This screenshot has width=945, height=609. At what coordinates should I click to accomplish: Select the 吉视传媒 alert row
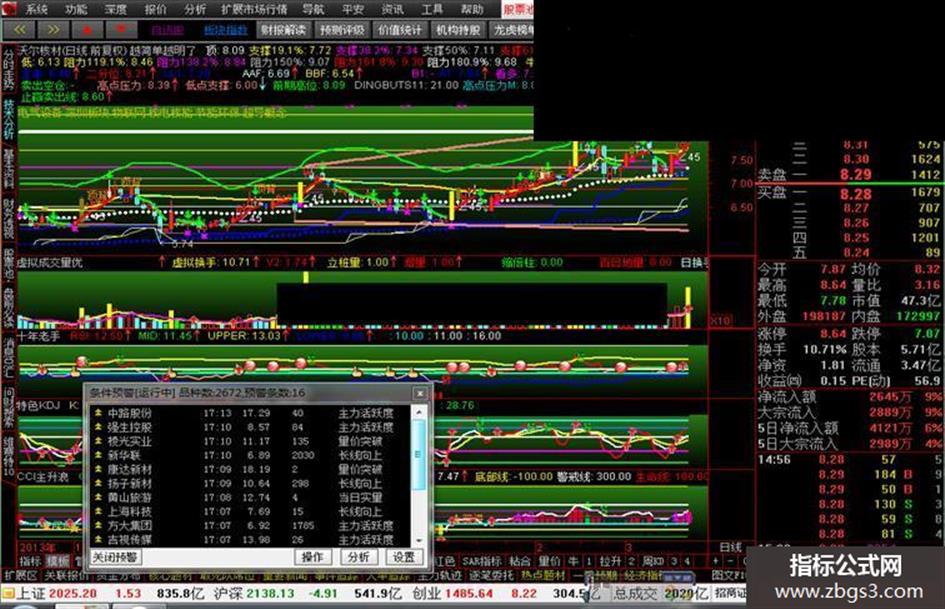click(x=251, y=540)
